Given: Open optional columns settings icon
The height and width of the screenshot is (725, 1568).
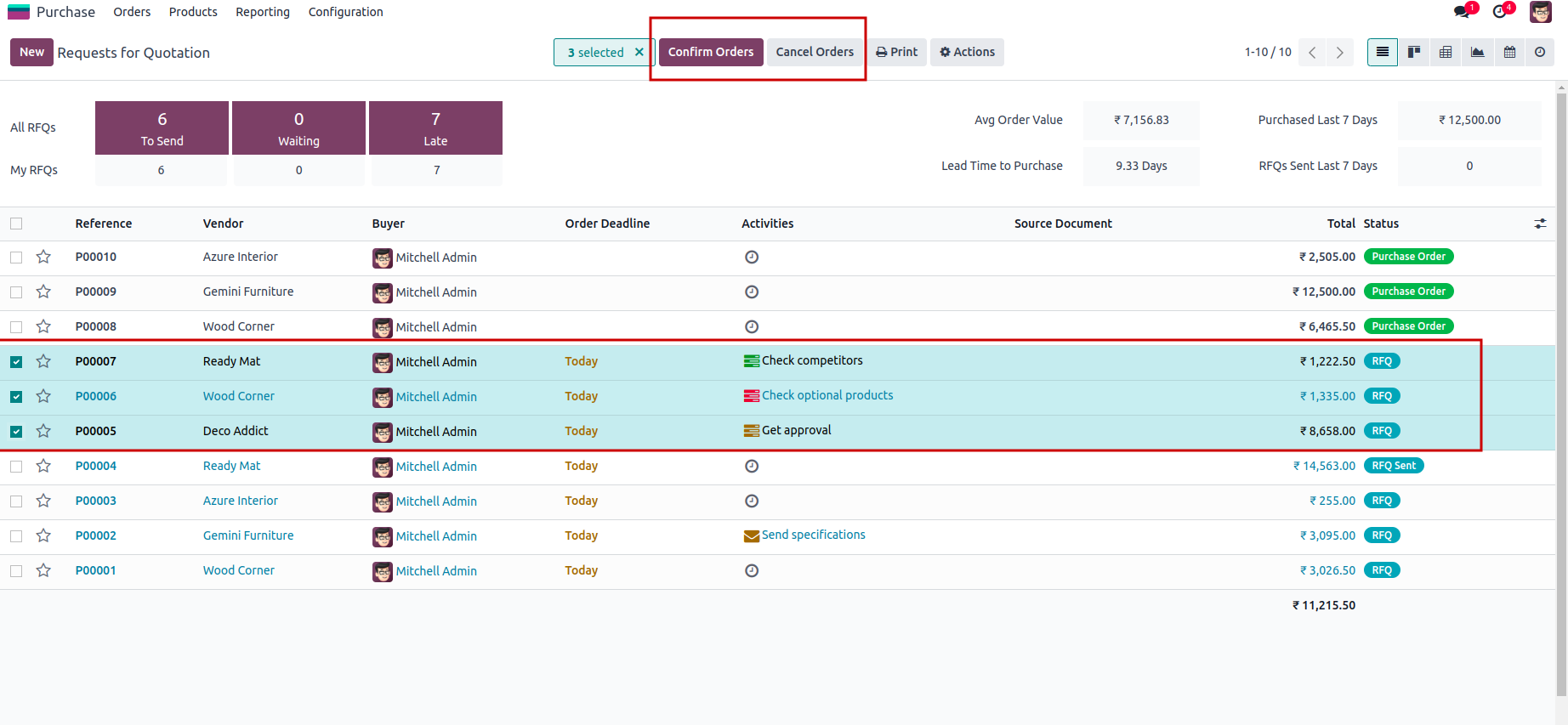Looking at the screenshot, I should click(x=1540, y=224).
